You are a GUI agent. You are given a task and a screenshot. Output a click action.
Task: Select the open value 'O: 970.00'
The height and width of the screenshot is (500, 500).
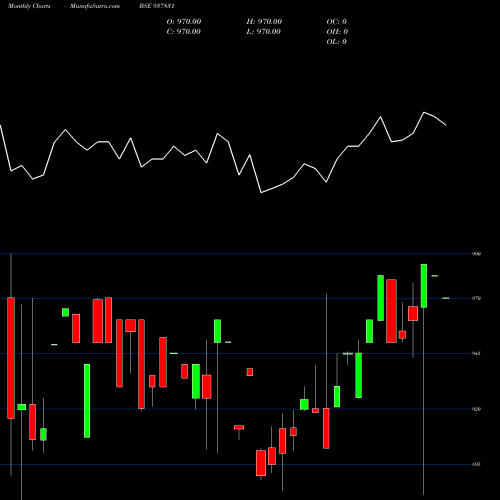[x=184, y=22]
